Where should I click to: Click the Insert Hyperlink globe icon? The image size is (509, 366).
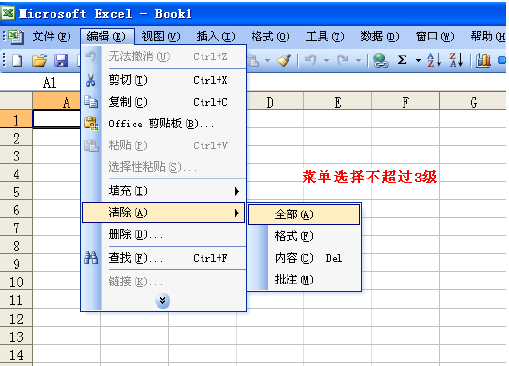coord(380,60)
